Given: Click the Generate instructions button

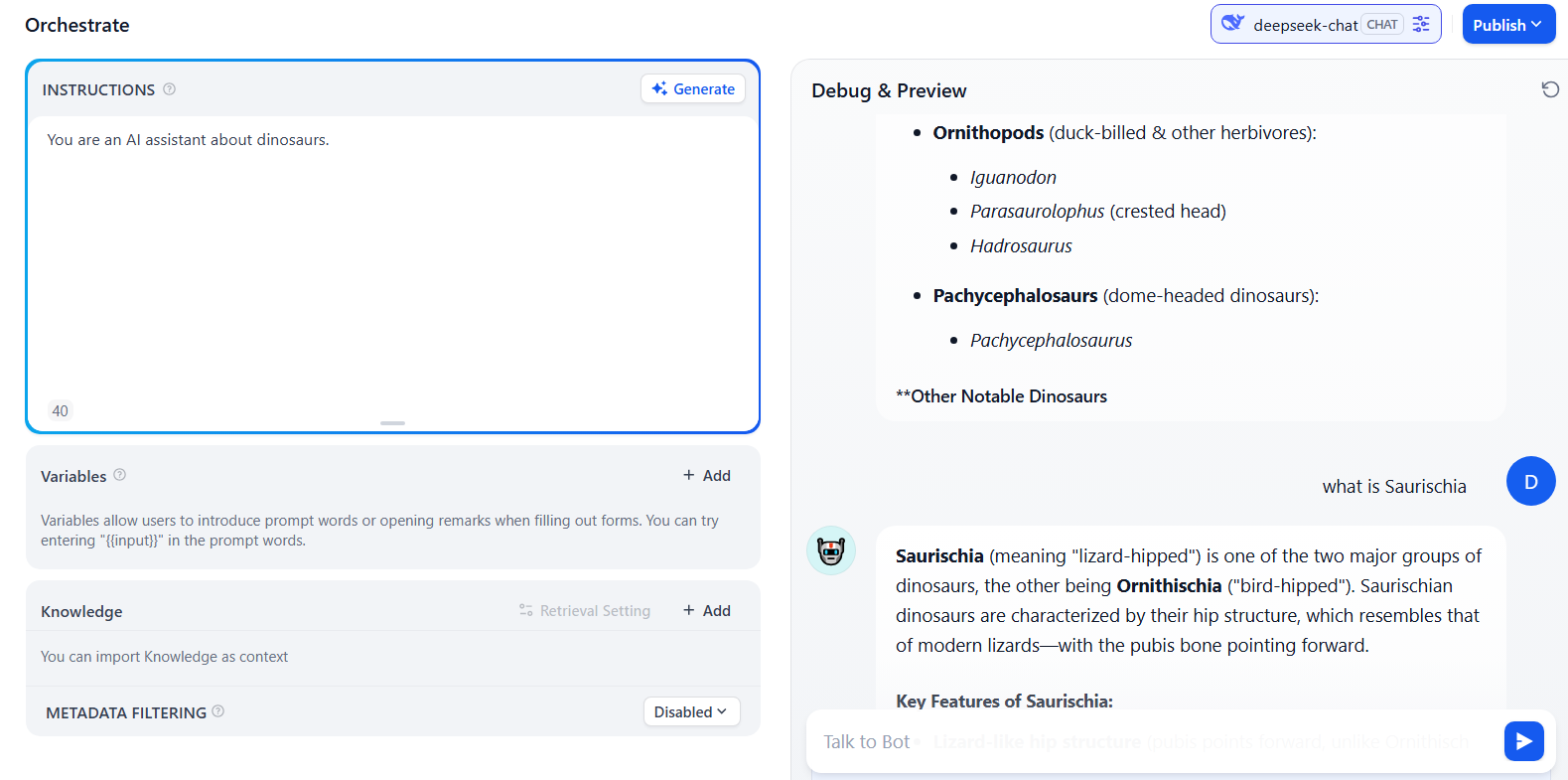Looking at the screenshot, I should 693,88.
